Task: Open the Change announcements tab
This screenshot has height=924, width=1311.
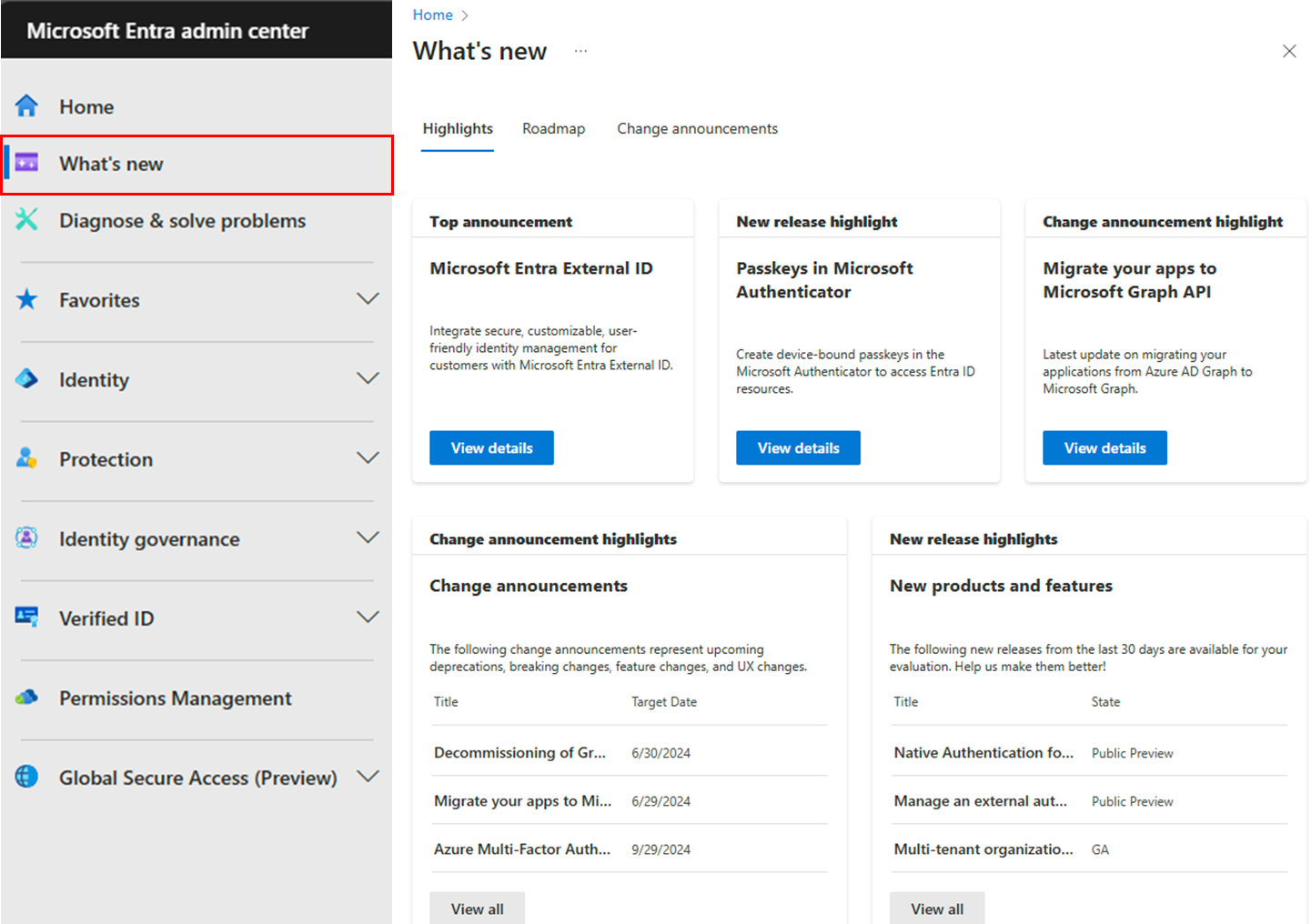Action: 697,129
